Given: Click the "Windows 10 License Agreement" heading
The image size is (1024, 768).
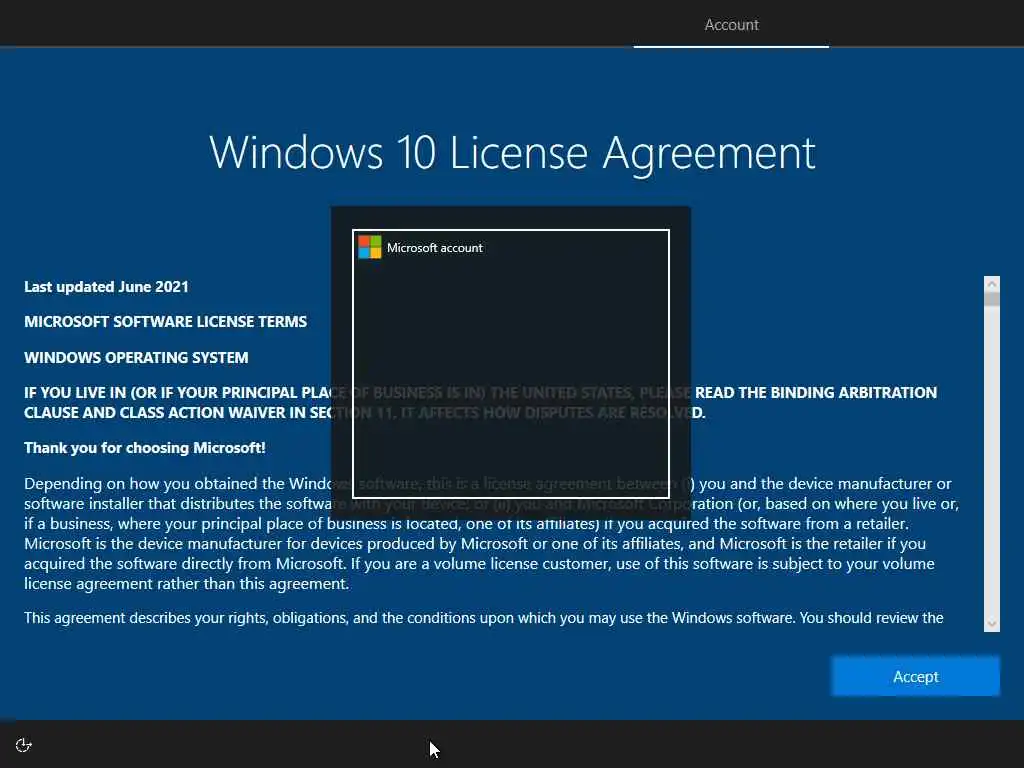Looking at the screenshot, I should 512,154.
